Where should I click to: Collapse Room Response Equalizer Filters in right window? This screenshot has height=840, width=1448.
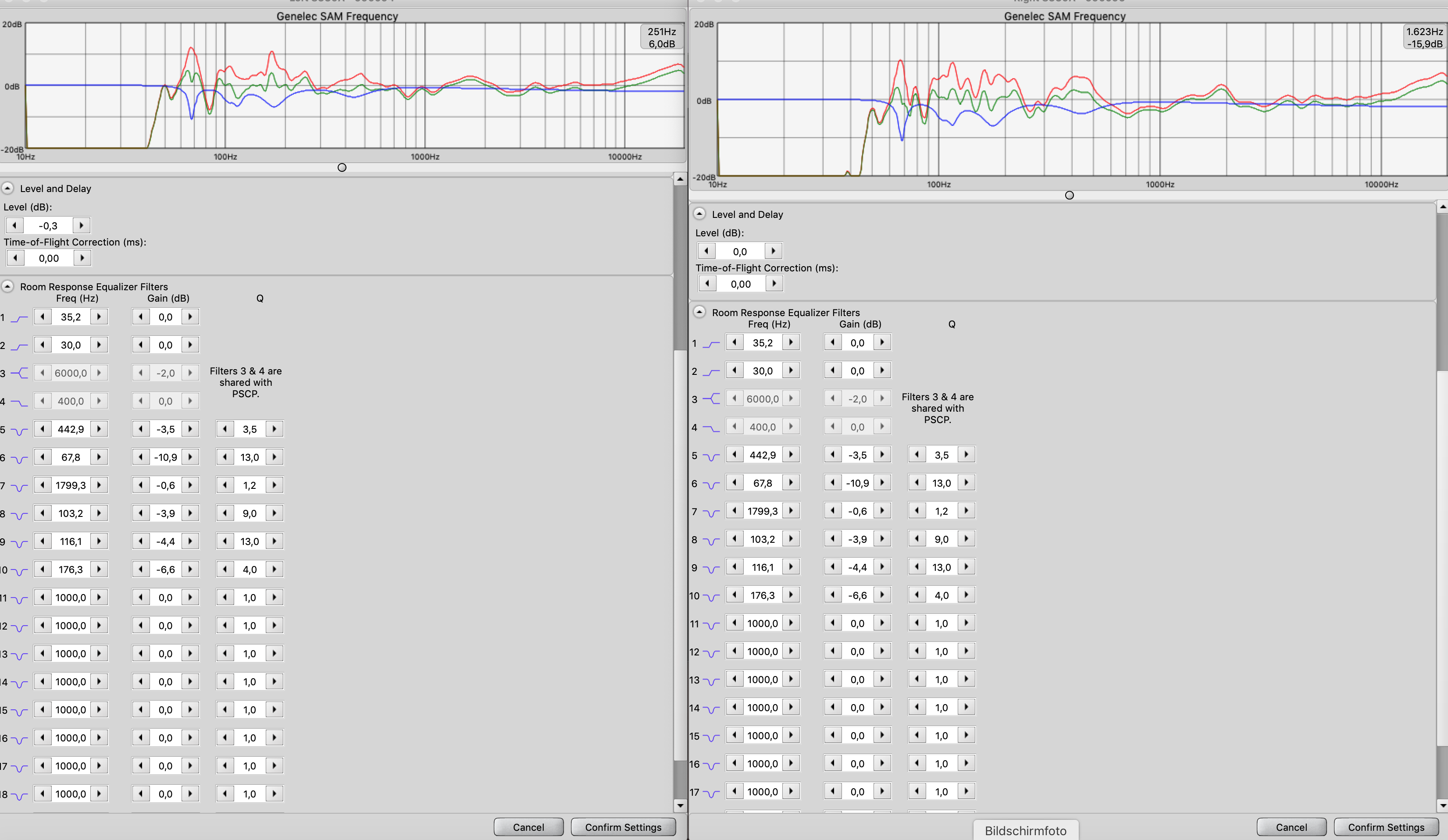click(x=699, y=312)
